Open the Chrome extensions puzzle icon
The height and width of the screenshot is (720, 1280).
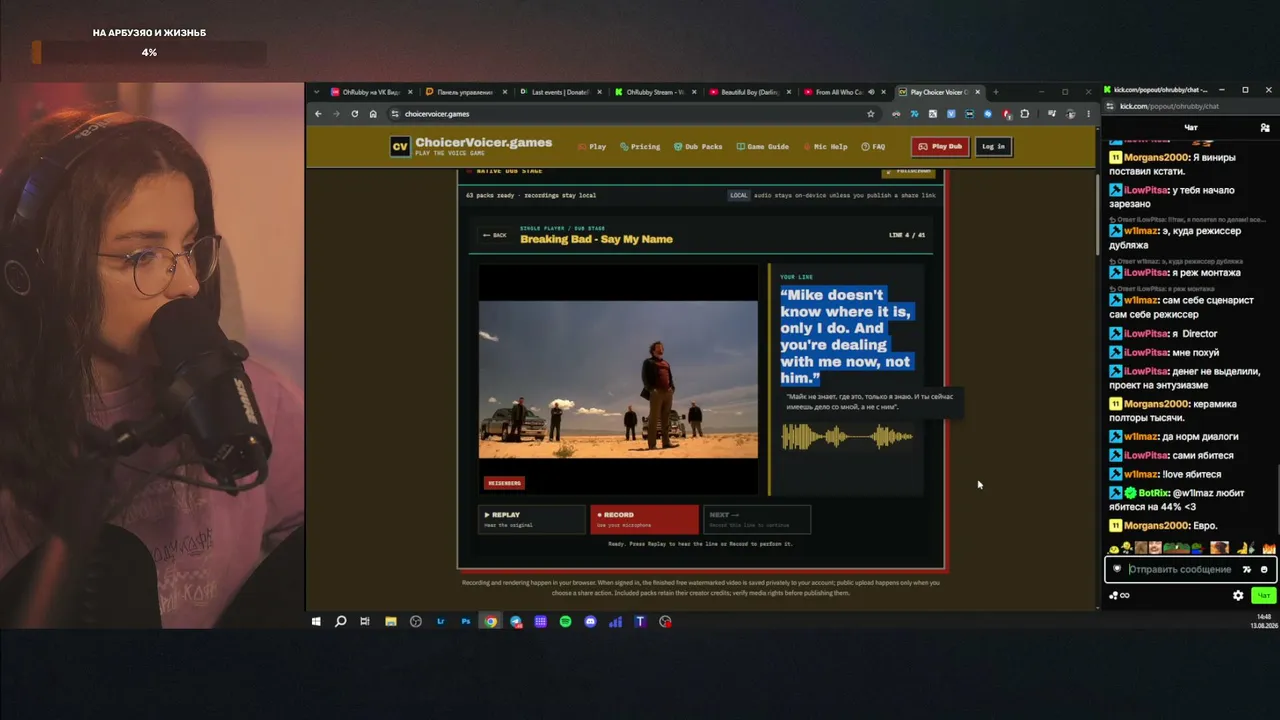[1024, 114]
